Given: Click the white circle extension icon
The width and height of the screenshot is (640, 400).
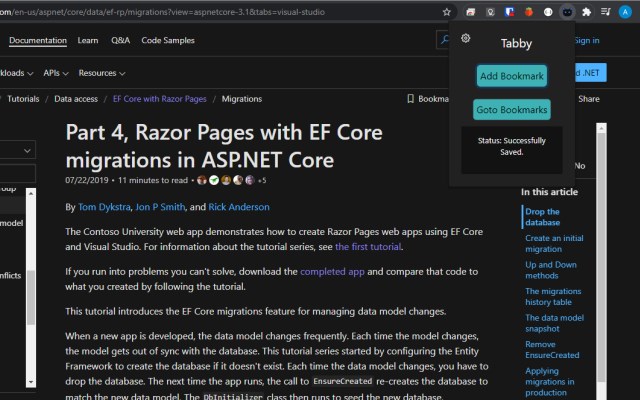Looking at the screenshot, I should (548, 12).
